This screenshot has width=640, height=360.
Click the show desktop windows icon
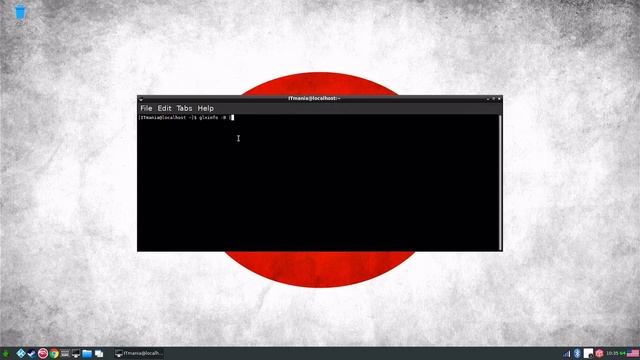pyautogui.click(x=99, y=353)
